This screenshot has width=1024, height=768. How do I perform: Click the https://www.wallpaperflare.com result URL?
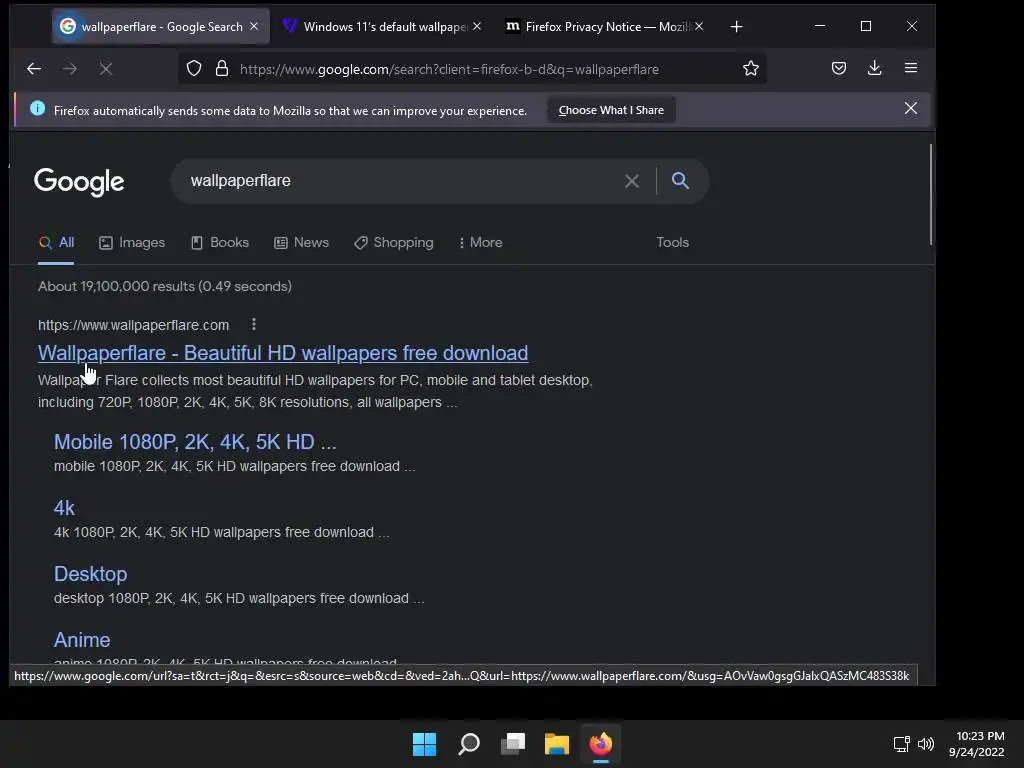point(133,325)
